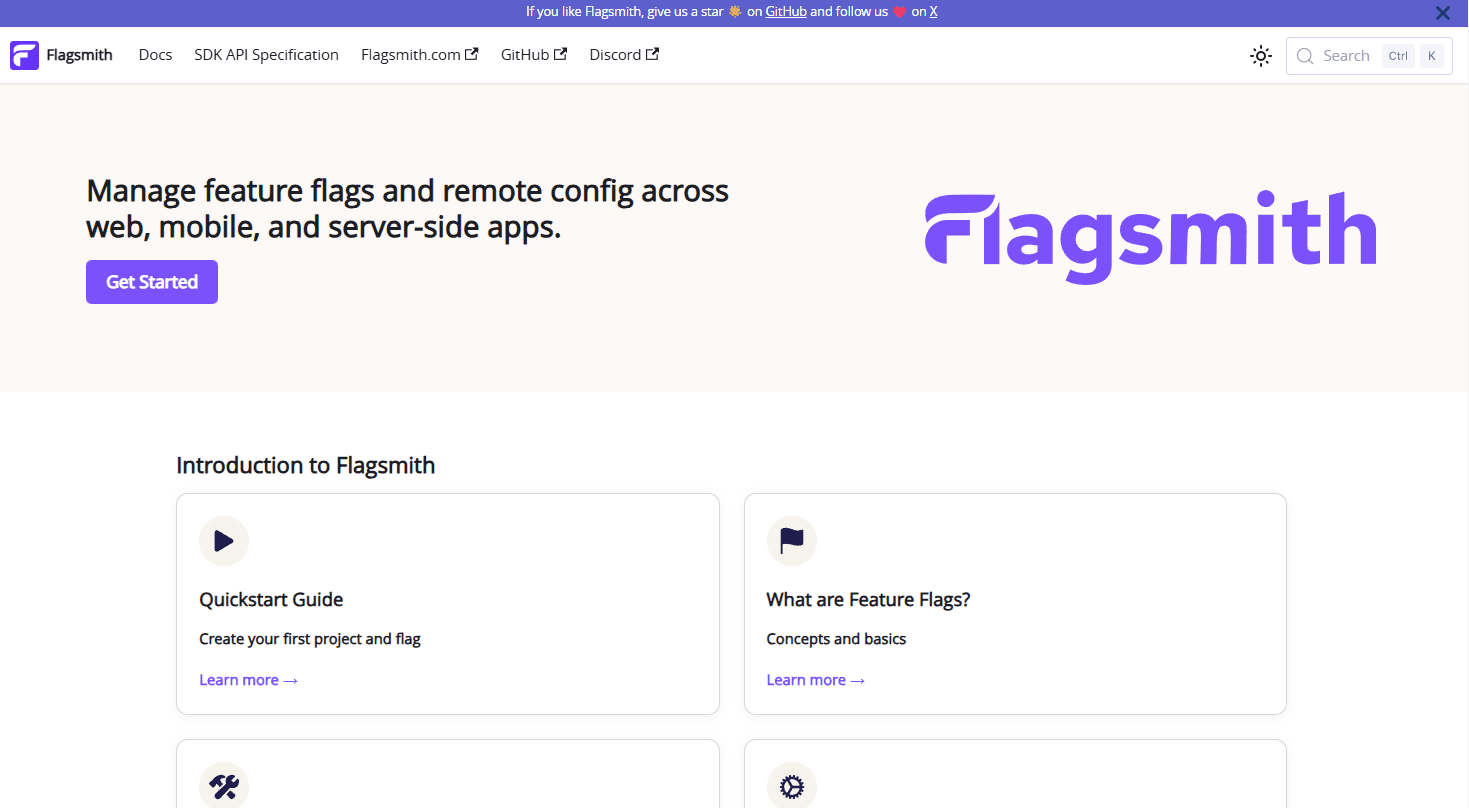Click Learn more under Quickstart Guide
This screenshot has height=808, width=1469.
pos(249,680)
